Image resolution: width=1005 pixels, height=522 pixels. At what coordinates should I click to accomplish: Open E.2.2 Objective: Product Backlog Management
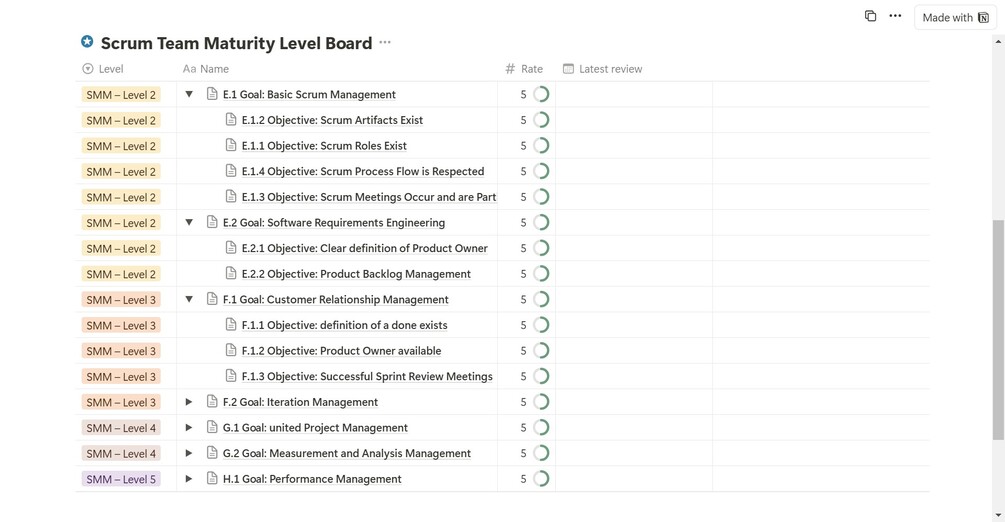(x=356, y=274)
